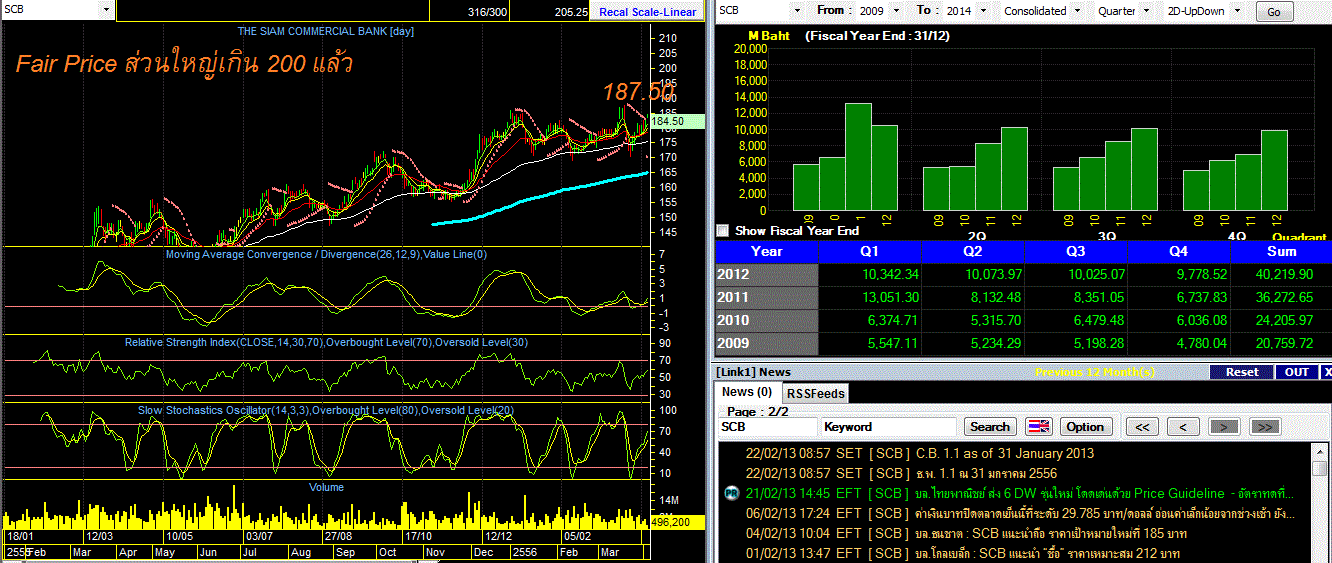Viewport: 1332px width, 563px height.
Task: Click the Keyword search field
Action: point(890,427)
